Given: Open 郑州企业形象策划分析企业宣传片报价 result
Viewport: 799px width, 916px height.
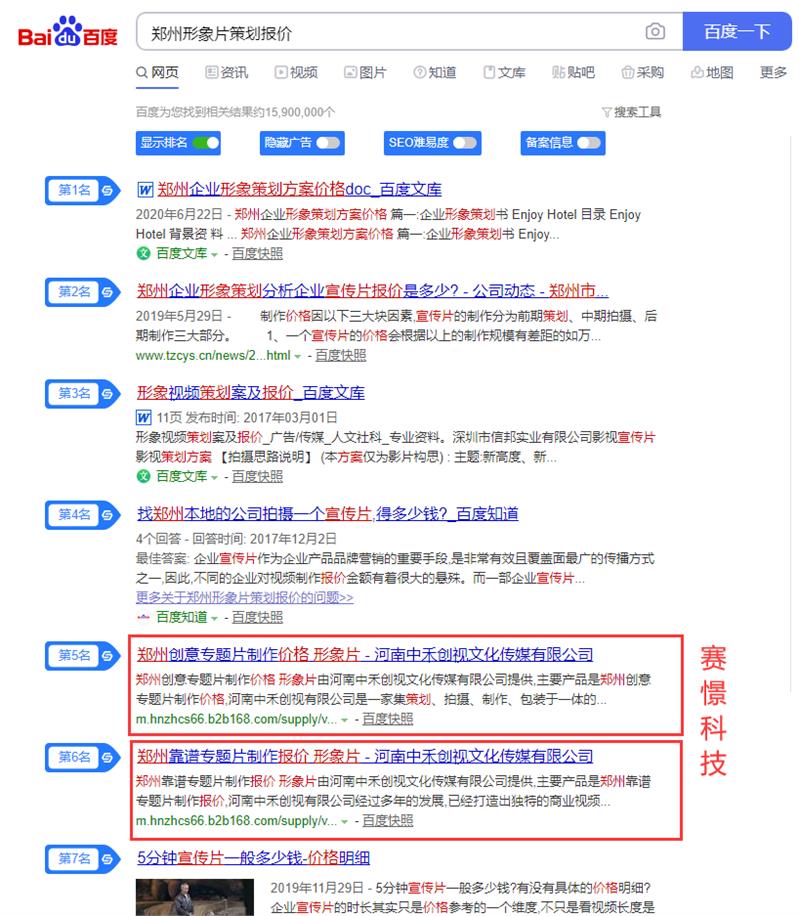Looking at the screenshot, I should click(372, 291).
